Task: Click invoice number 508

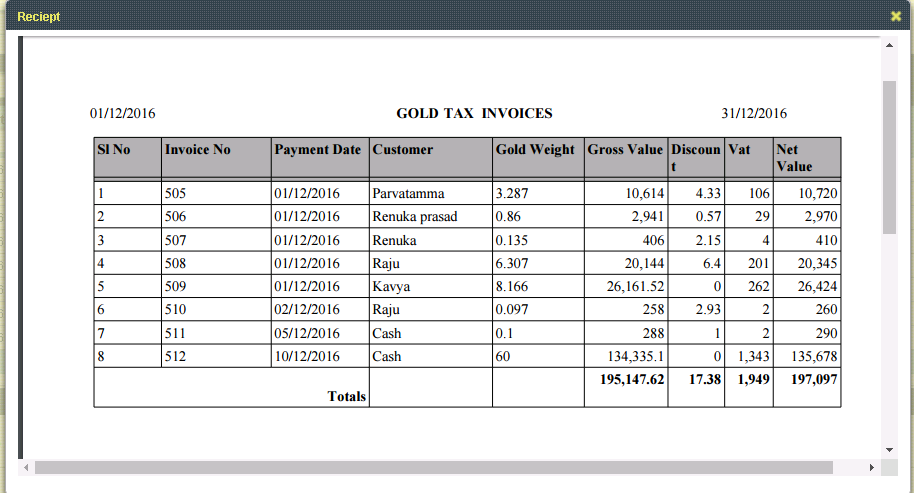Action: [176, 264]
